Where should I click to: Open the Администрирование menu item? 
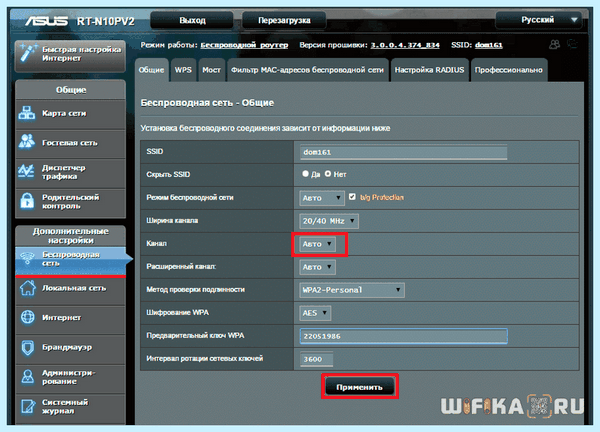(70, 377)
